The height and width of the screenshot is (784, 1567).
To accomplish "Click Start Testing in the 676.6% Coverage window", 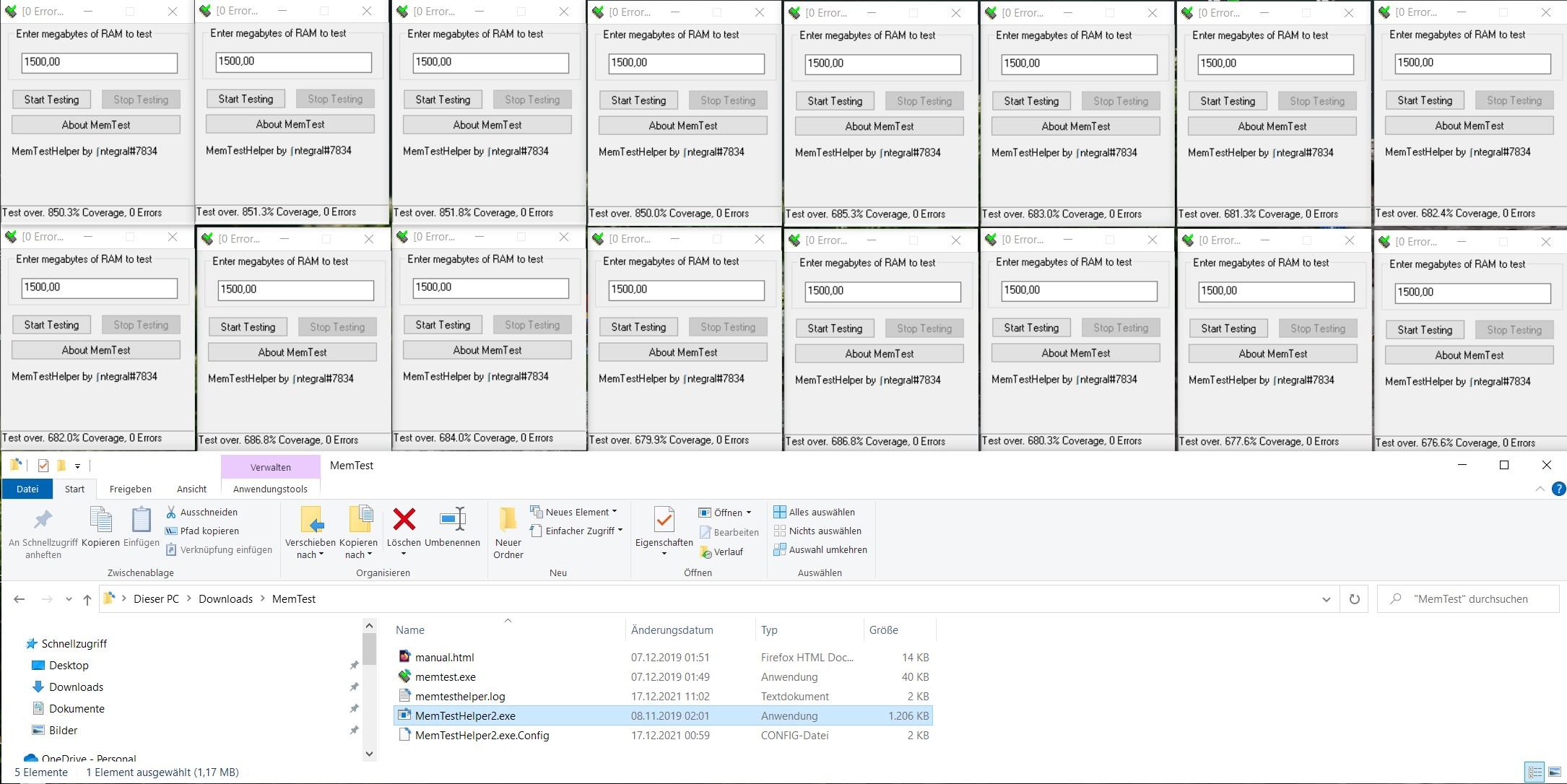I will [x=1425, y=330].
